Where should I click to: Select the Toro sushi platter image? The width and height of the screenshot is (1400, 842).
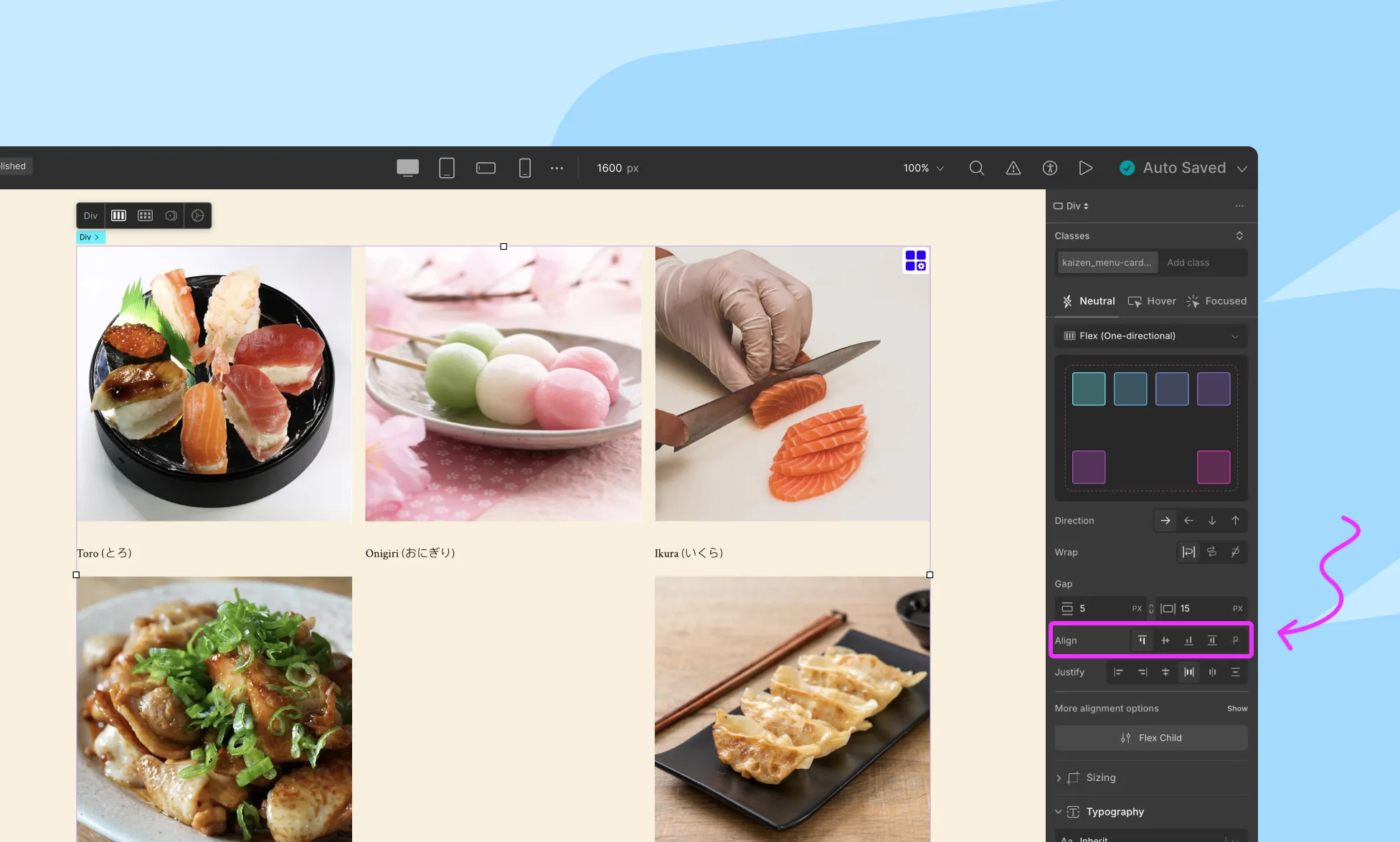(214, 384)
